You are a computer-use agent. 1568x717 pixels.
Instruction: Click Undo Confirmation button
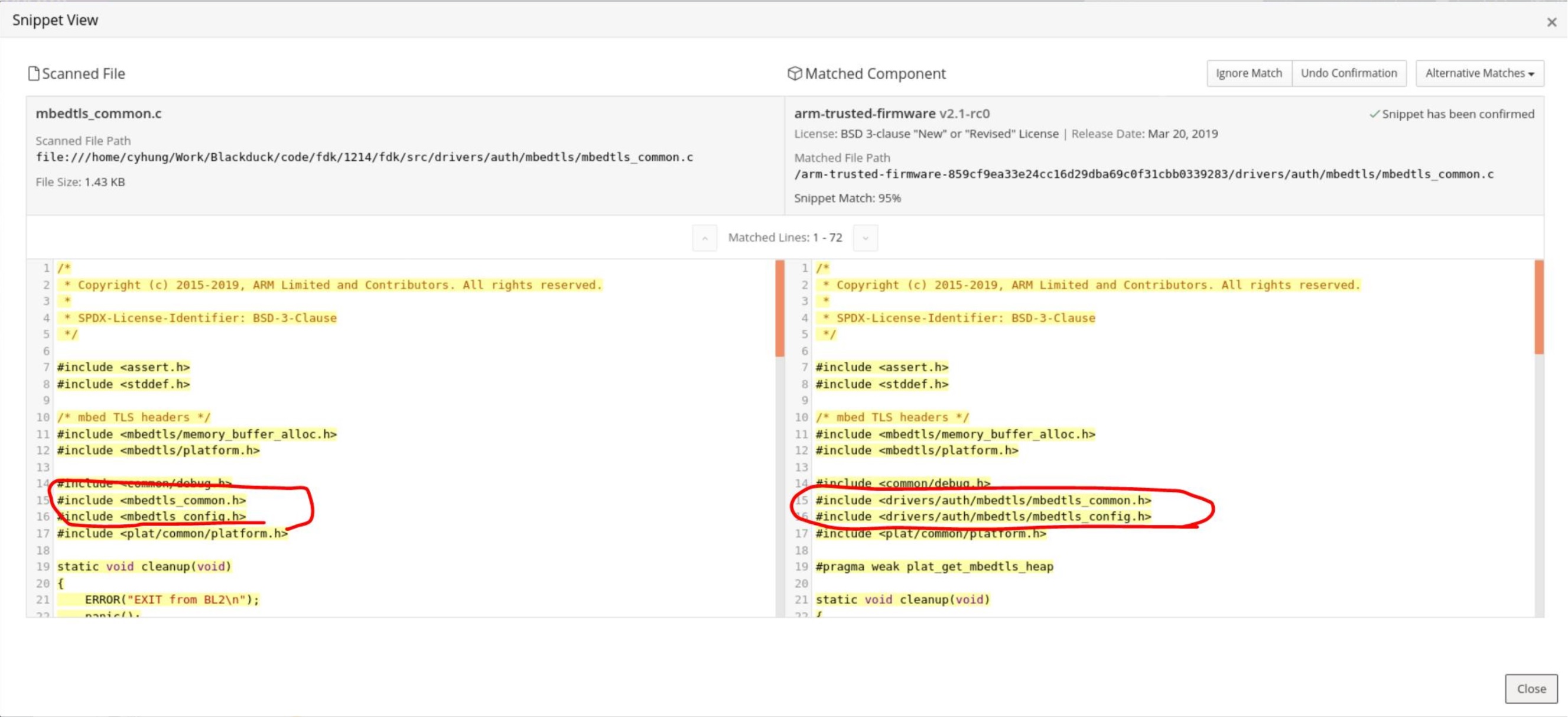pyautogui.click(x=1348, y=73)
